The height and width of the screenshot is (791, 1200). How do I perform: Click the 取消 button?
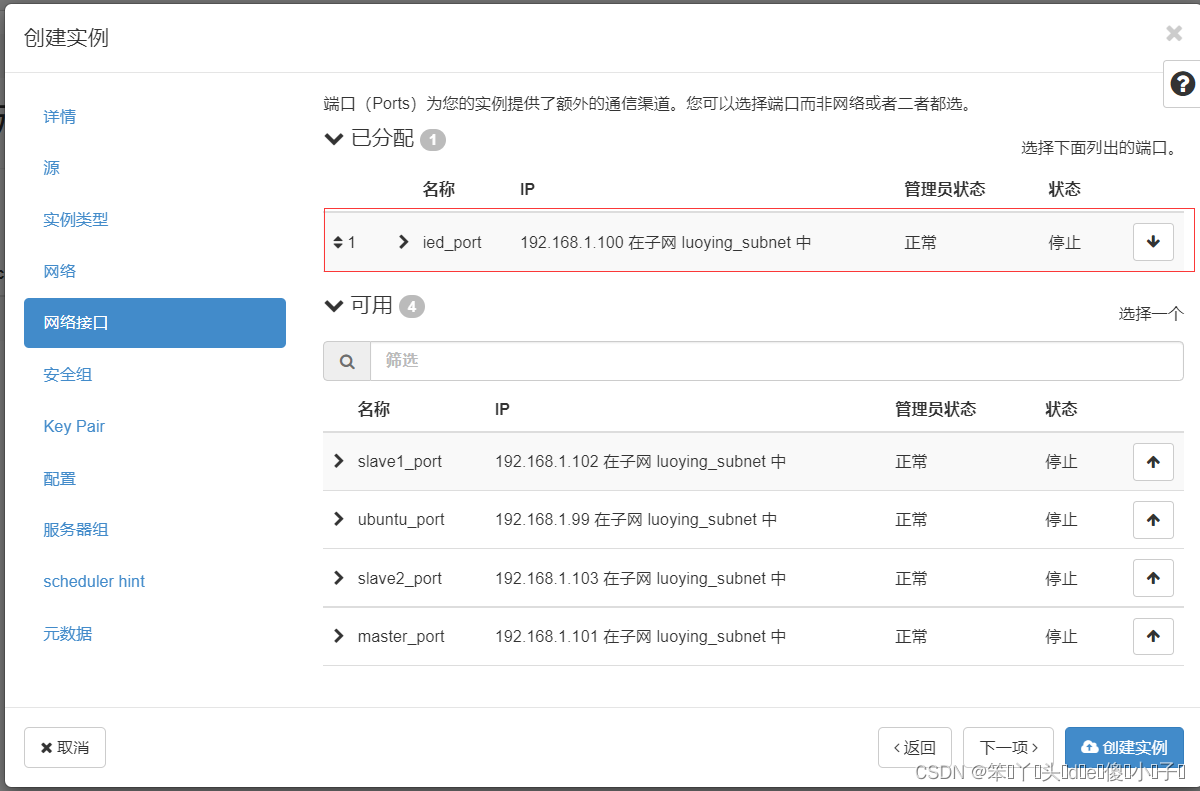coord(64,747)
